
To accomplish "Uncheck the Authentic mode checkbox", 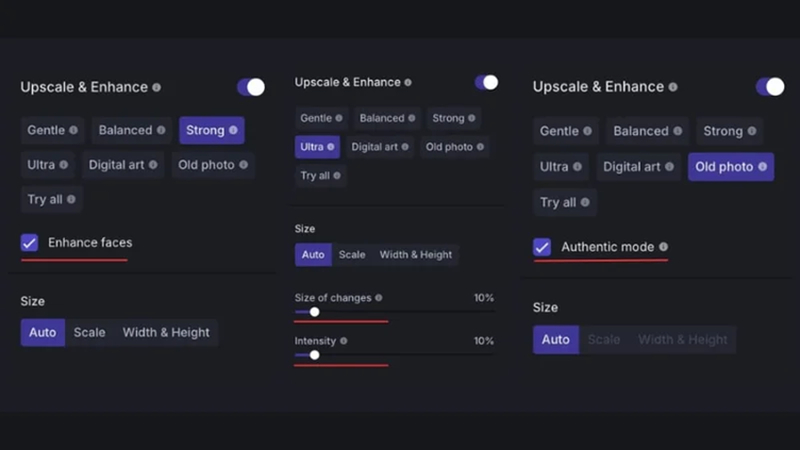I will [542, 247].
